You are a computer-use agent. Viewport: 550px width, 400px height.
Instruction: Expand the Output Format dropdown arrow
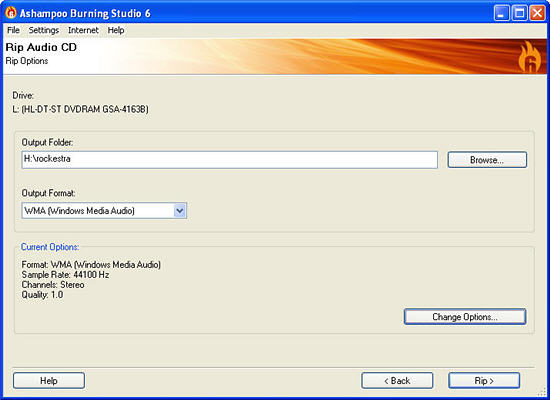pos(180,211)
